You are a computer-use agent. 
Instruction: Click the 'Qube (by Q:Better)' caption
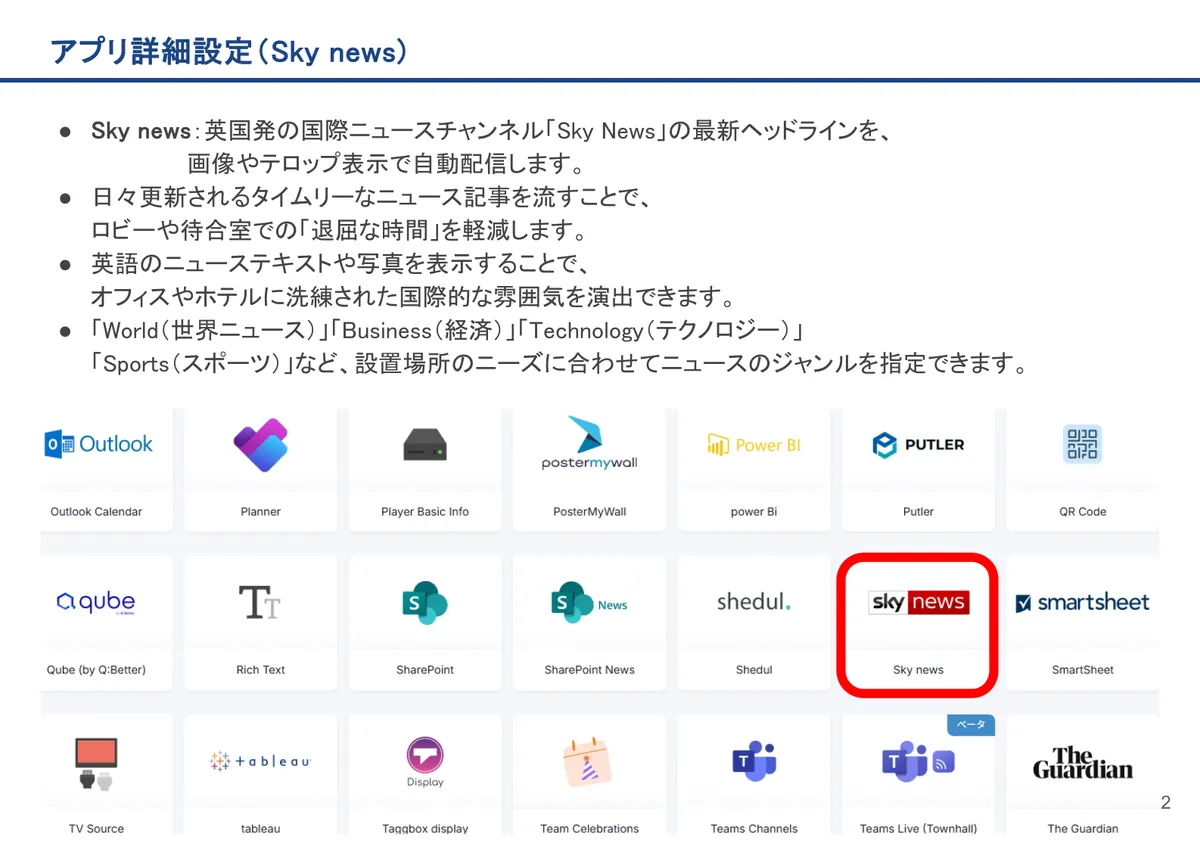pyautogui.click(x=96, y=670)
